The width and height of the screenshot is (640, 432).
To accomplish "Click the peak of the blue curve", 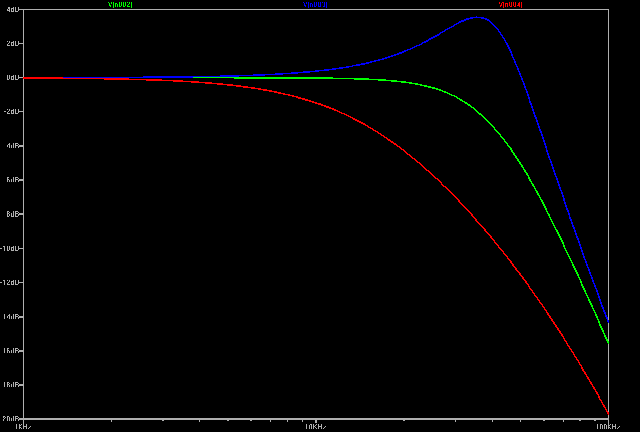I will coord(479,17).
